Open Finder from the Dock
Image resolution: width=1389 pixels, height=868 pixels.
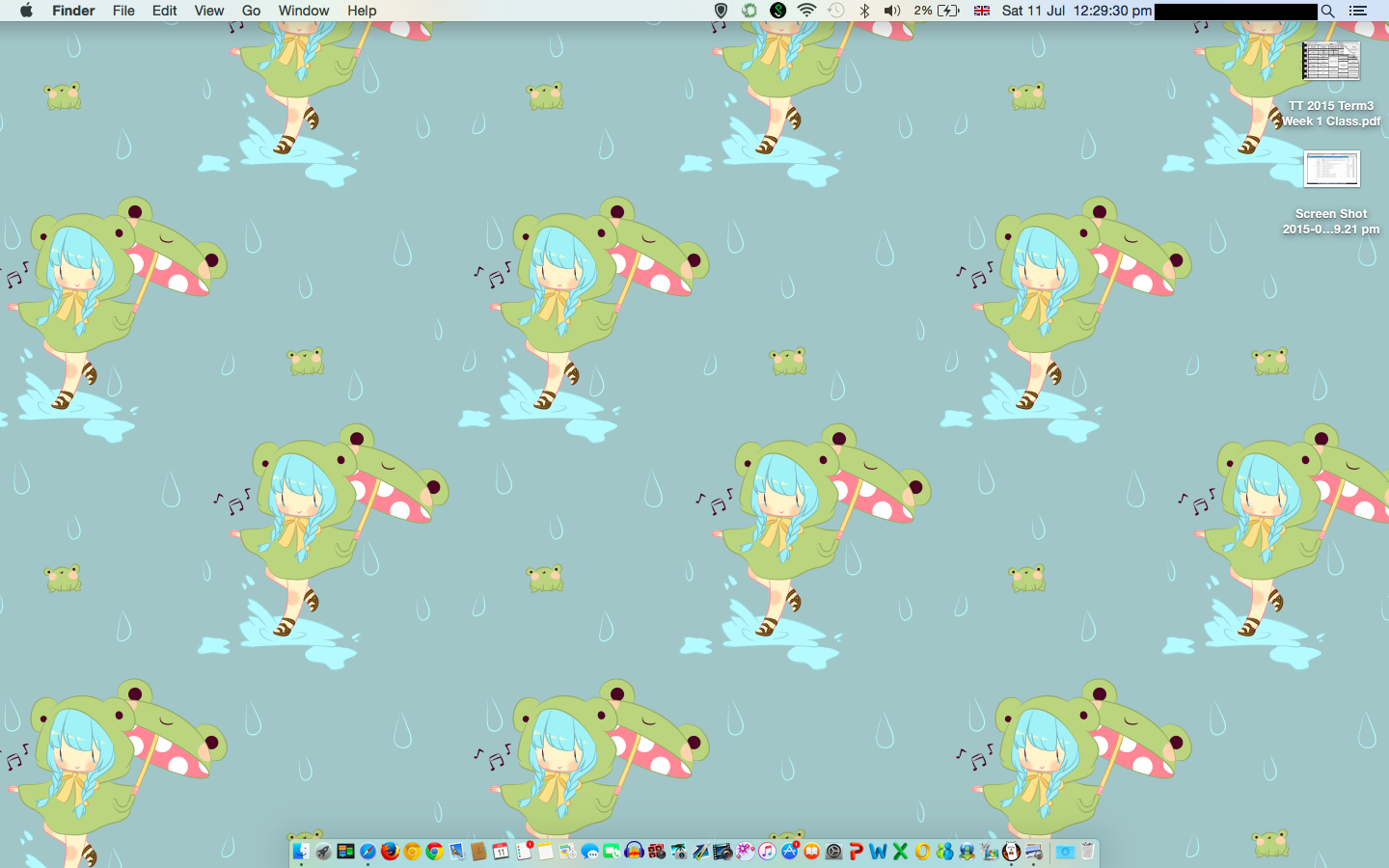point(301,852)
